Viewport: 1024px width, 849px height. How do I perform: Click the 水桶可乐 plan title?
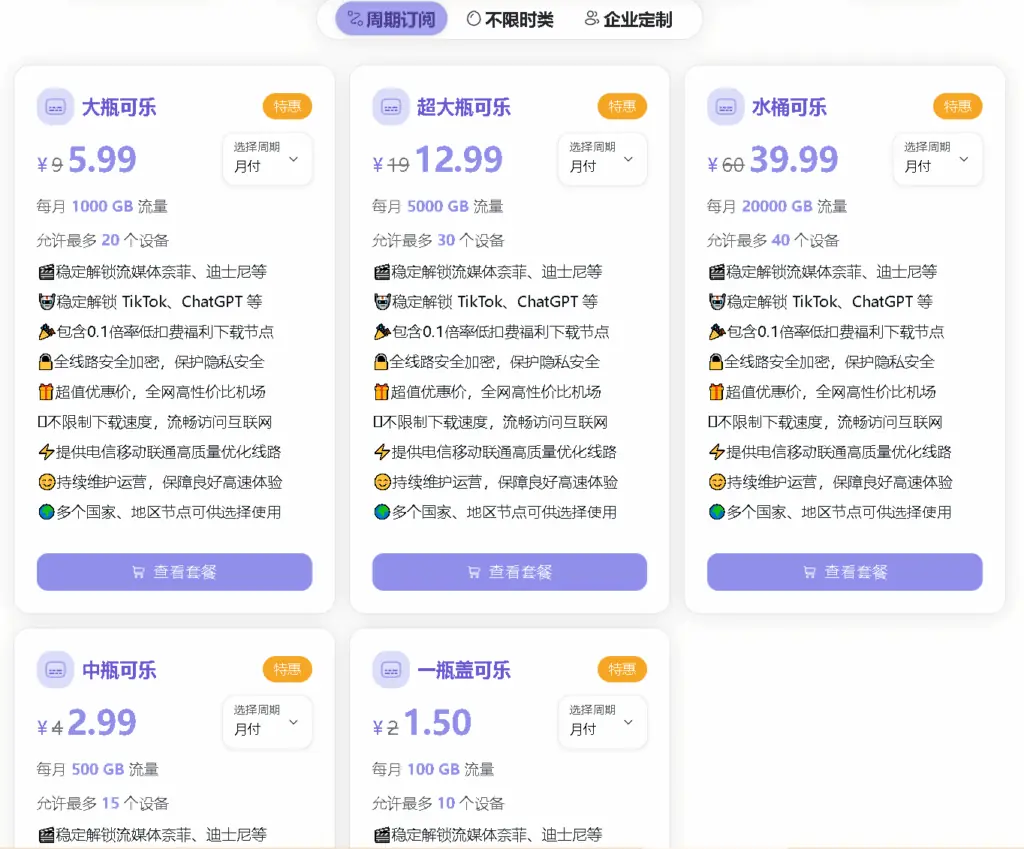790,107
